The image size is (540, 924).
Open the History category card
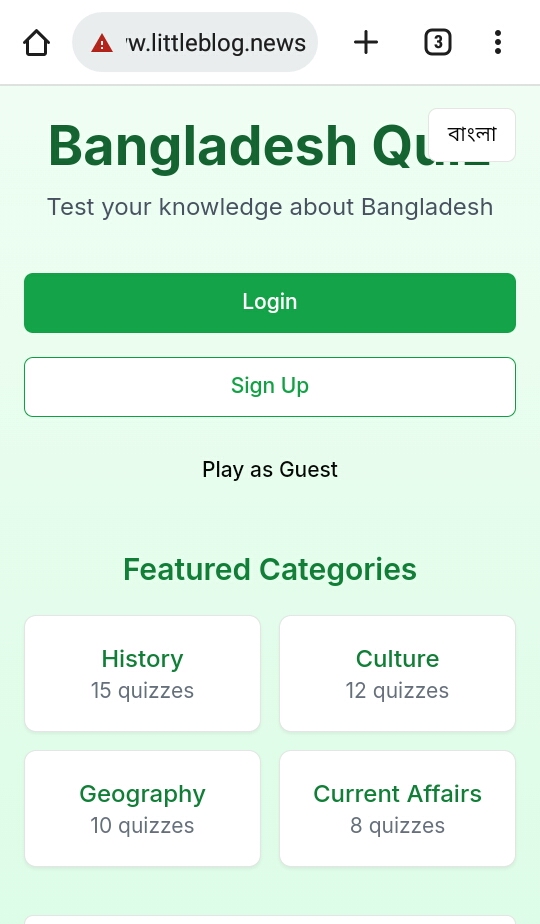pyautogui.click(x=142, y=674)
